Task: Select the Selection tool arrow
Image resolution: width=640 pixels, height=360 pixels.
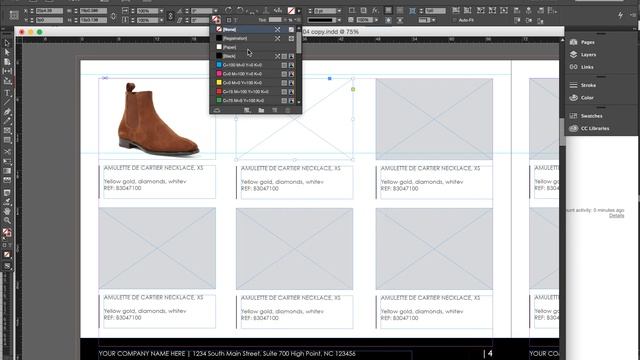Action: (x=7, y=43)
